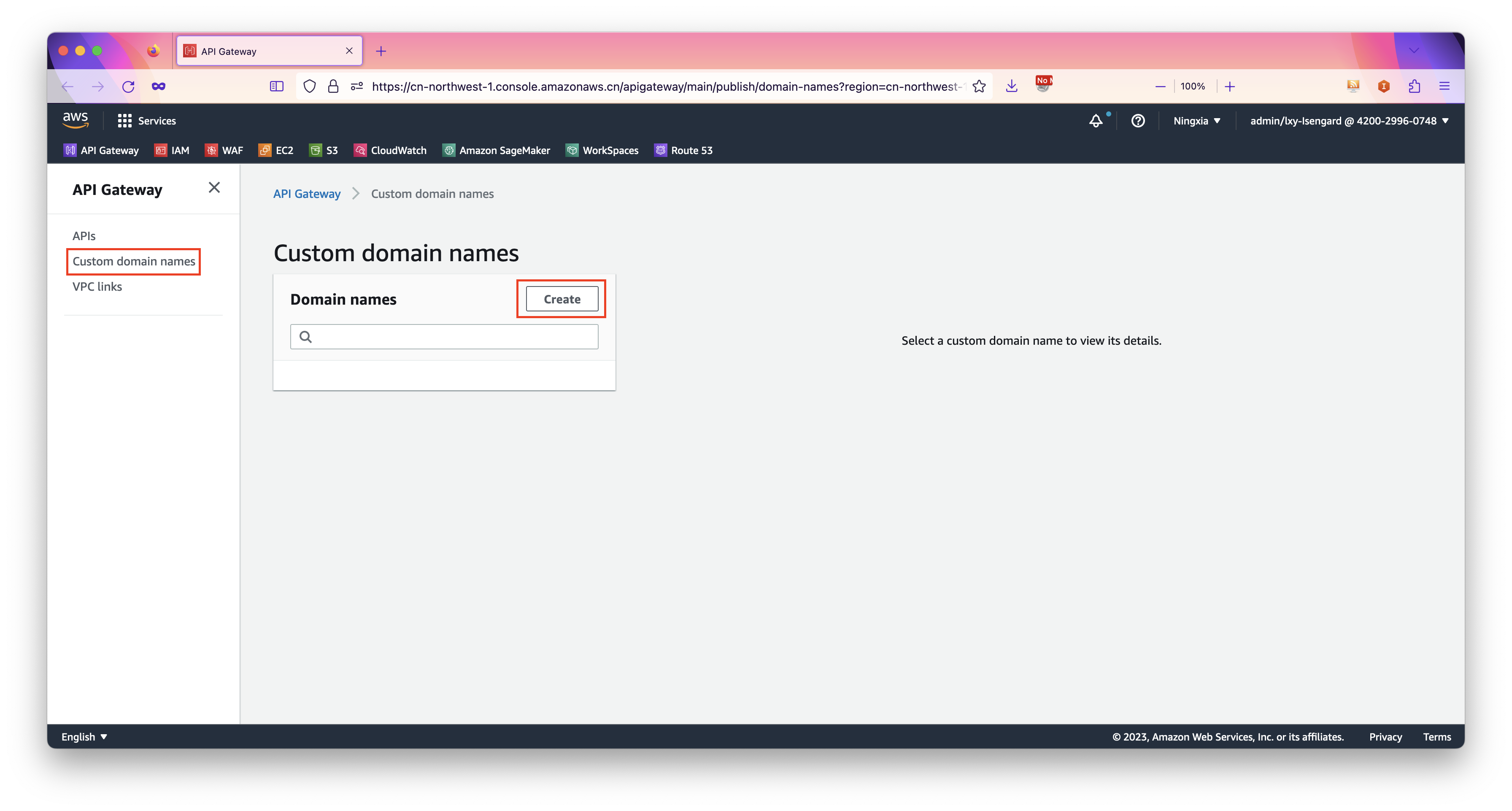Viewport: 1512px width, 811px height.
Task: Expand the Ningxia region dropdown
Action: pyautogui.click(x=1196, y=121)
